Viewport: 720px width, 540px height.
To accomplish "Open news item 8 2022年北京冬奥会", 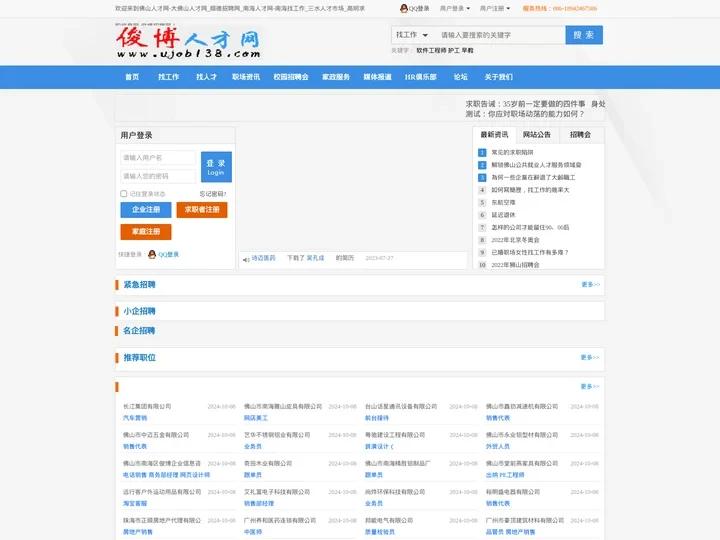I will tap(515, 240).
